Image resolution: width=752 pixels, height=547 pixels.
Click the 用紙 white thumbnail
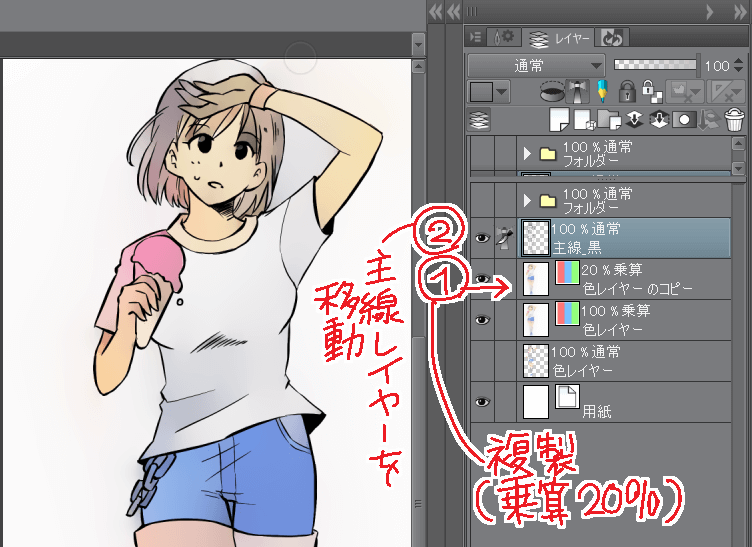(x=536, y=402)
